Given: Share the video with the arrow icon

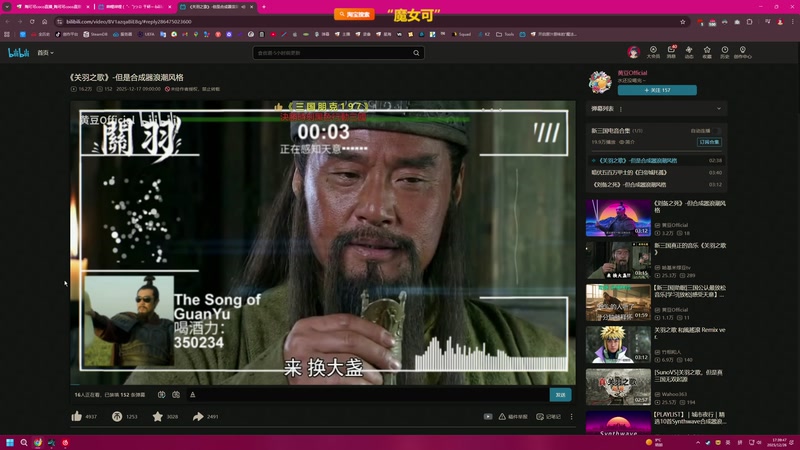Looking at the screenshot, I should coord(198,416).
